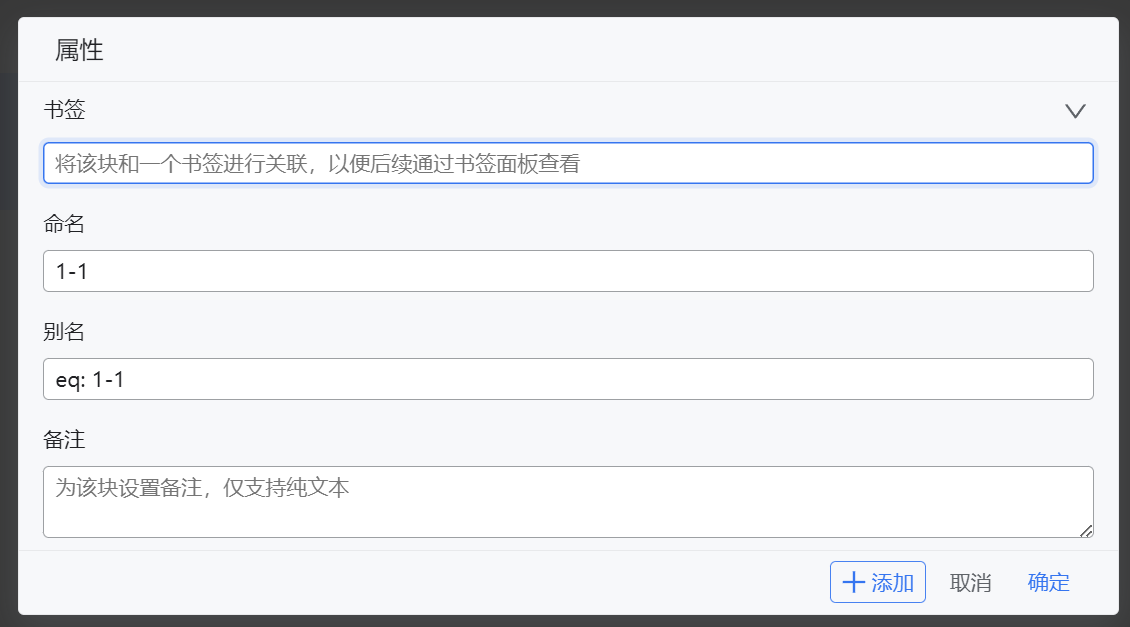Screen dimensions: 1130x627
Task: Click the 备注 field label
Action: tap(65, 440)
